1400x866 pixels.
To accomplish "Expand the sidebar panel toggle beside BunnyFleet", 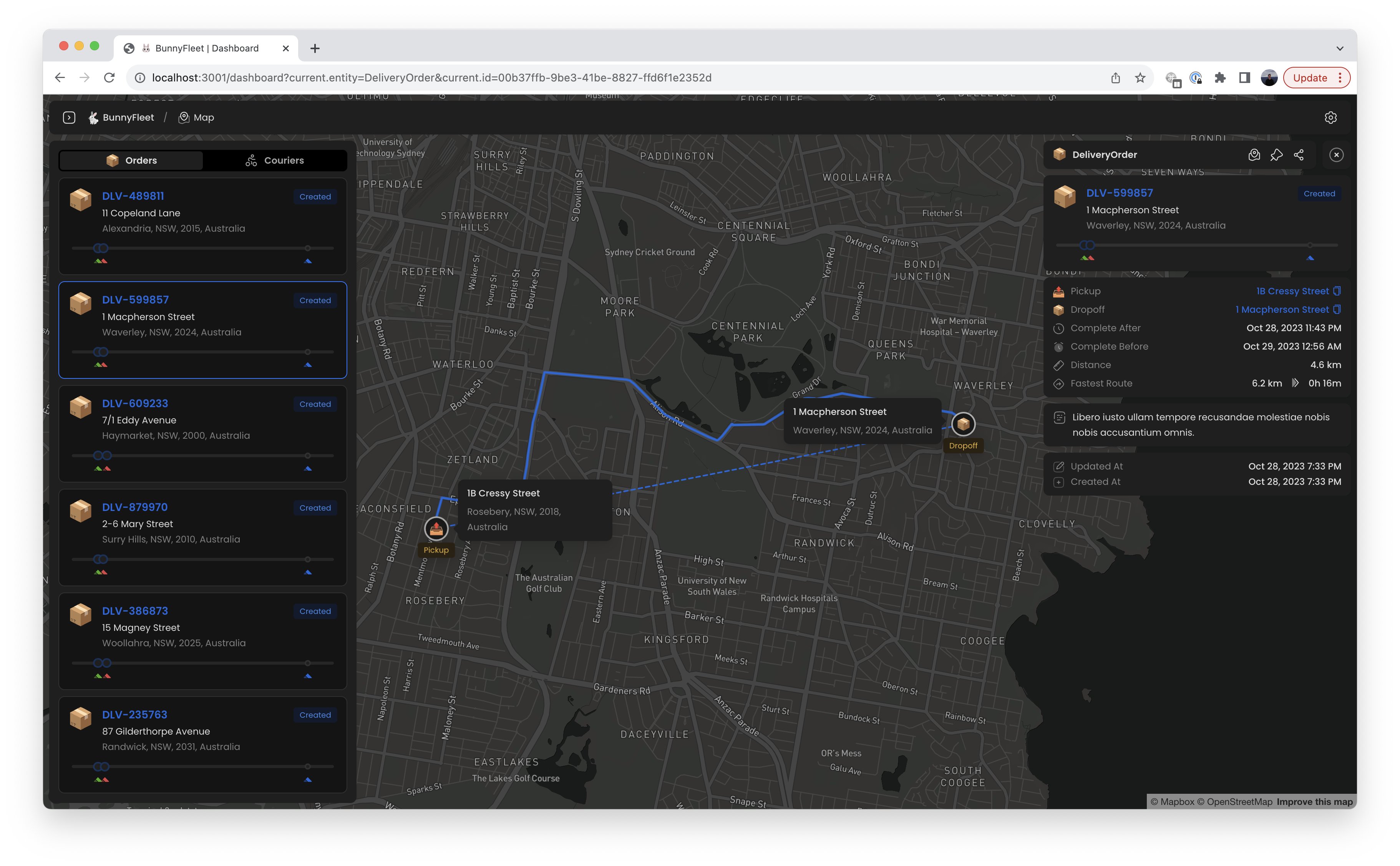I will (69, 118).
